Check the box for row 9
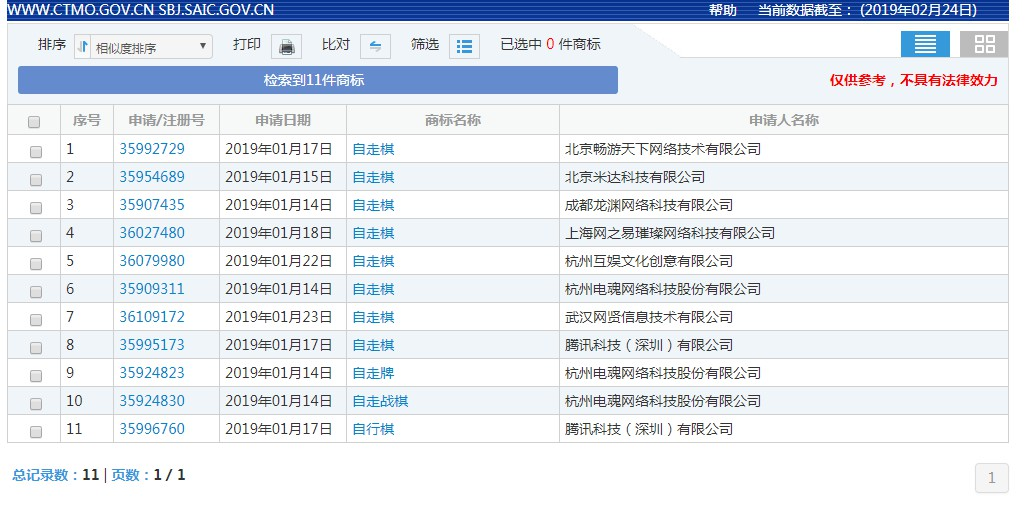The width and height of the screenshot is (1025, 507). pyautogui.click(x=35, y=376)
